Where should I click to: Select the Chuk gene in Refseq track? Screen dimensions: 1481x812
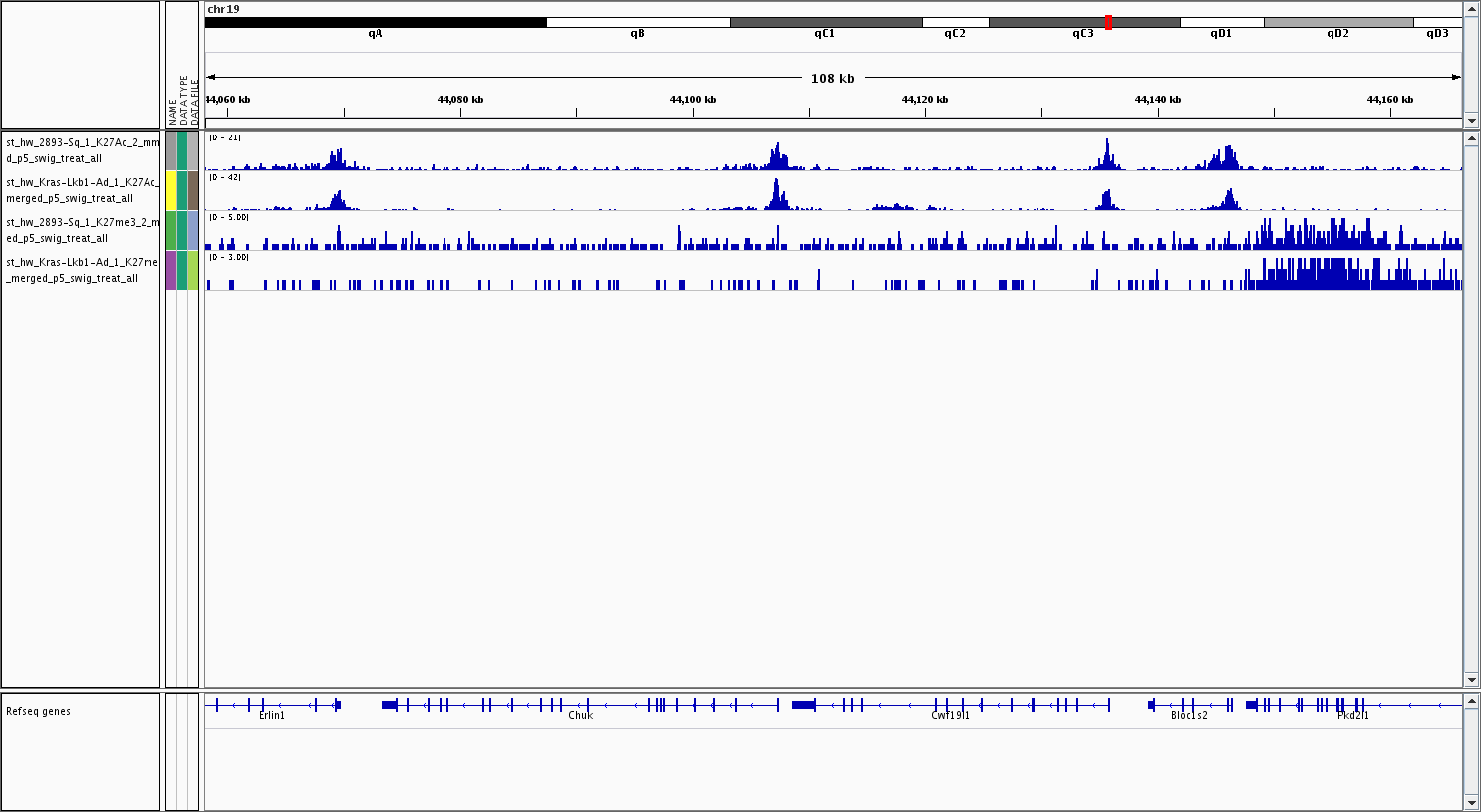click(x=580, y=715)
